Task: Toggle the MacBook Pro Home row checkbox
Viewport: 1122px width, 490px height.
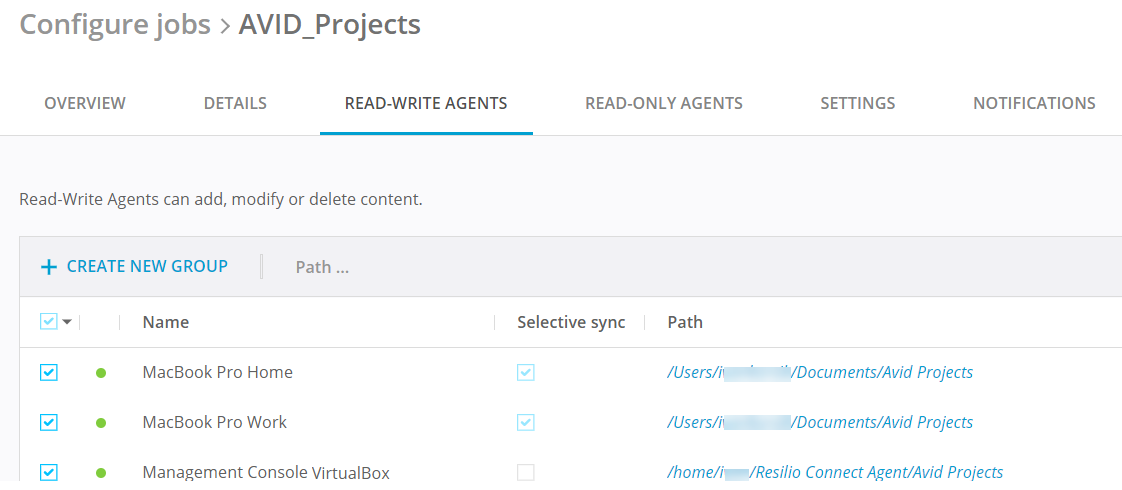Action: click(x=49, y=372)
